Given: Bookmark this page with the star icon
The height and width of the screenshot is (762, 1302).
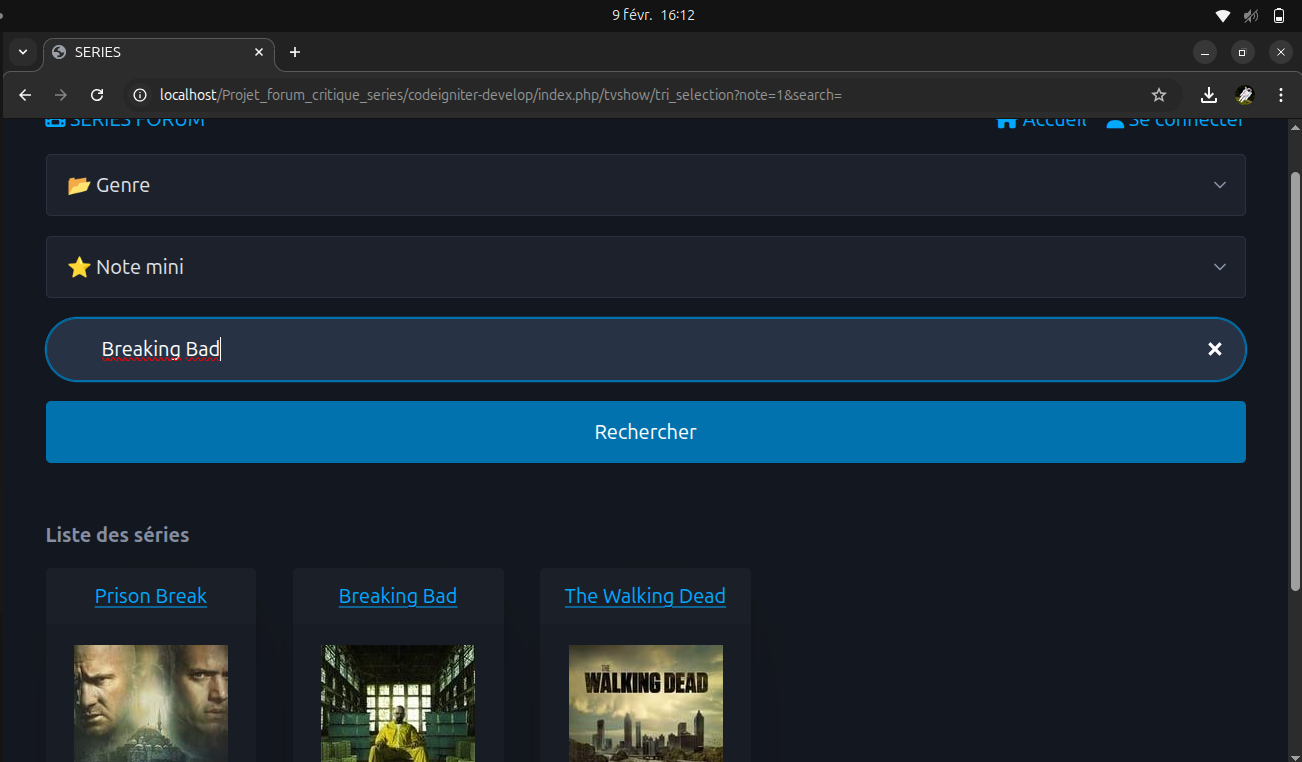Looking at the screenshot, I should tap(1159, 95).
